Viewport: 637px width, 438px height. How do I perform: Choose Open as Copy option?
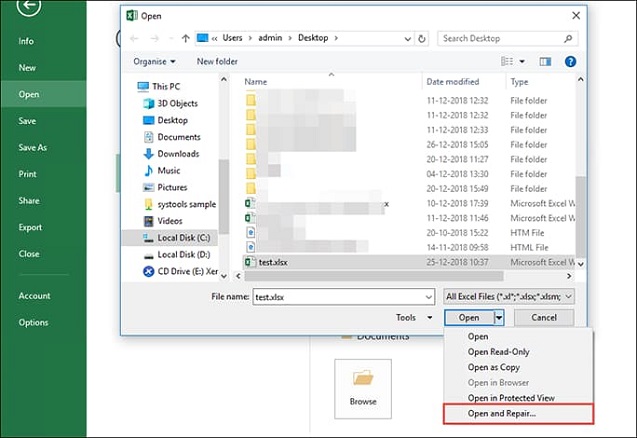click(494, 367)
